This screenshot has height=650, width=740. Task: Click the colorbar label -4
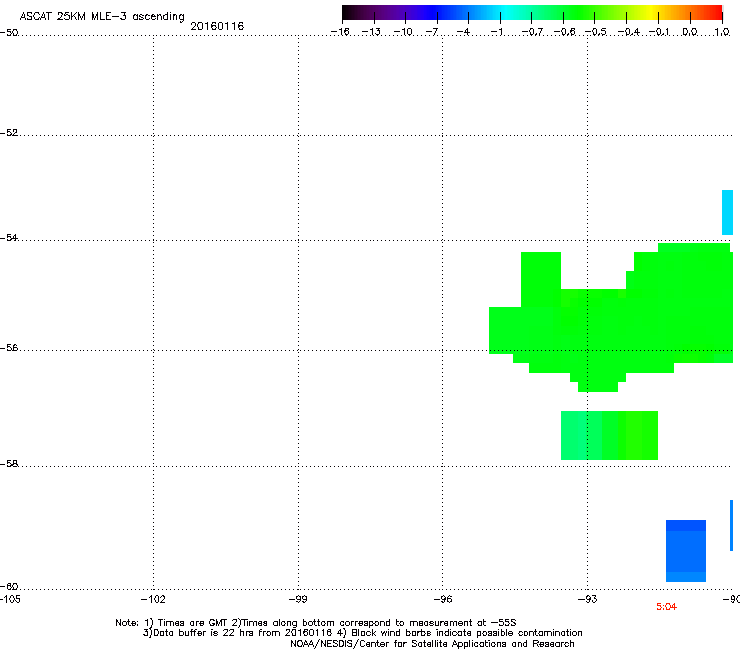point(463,32)
